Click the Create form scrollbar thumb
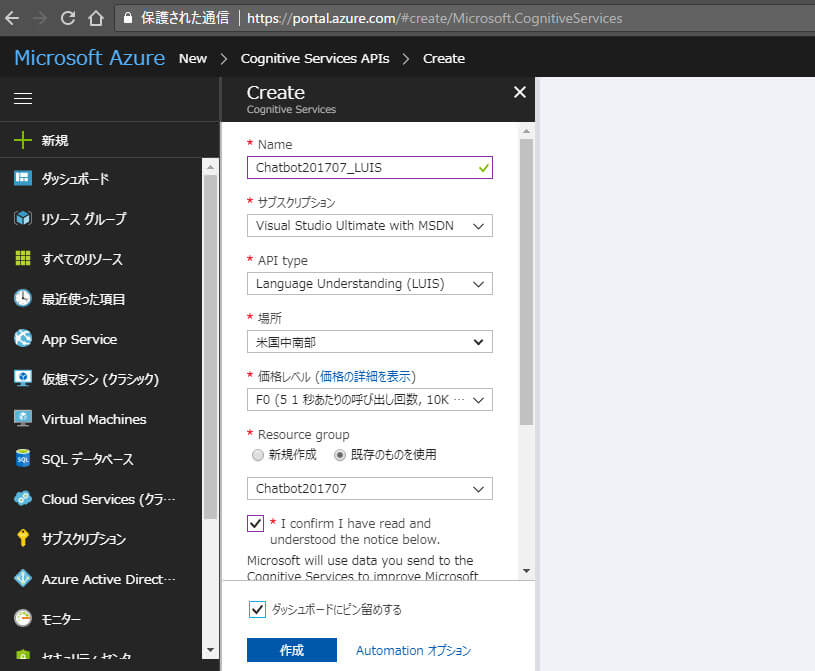The image size is (815, 671). pos(527,282)
